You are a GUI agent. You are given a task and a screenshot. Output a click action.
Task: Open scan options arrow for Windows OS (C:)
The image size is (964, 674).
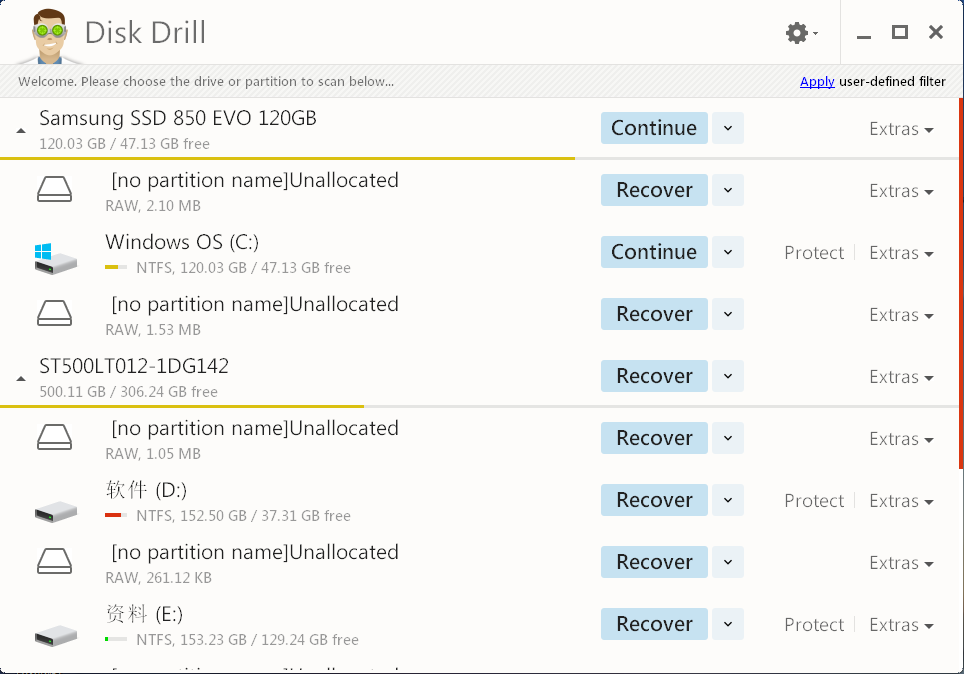click(x=728, y=252)
